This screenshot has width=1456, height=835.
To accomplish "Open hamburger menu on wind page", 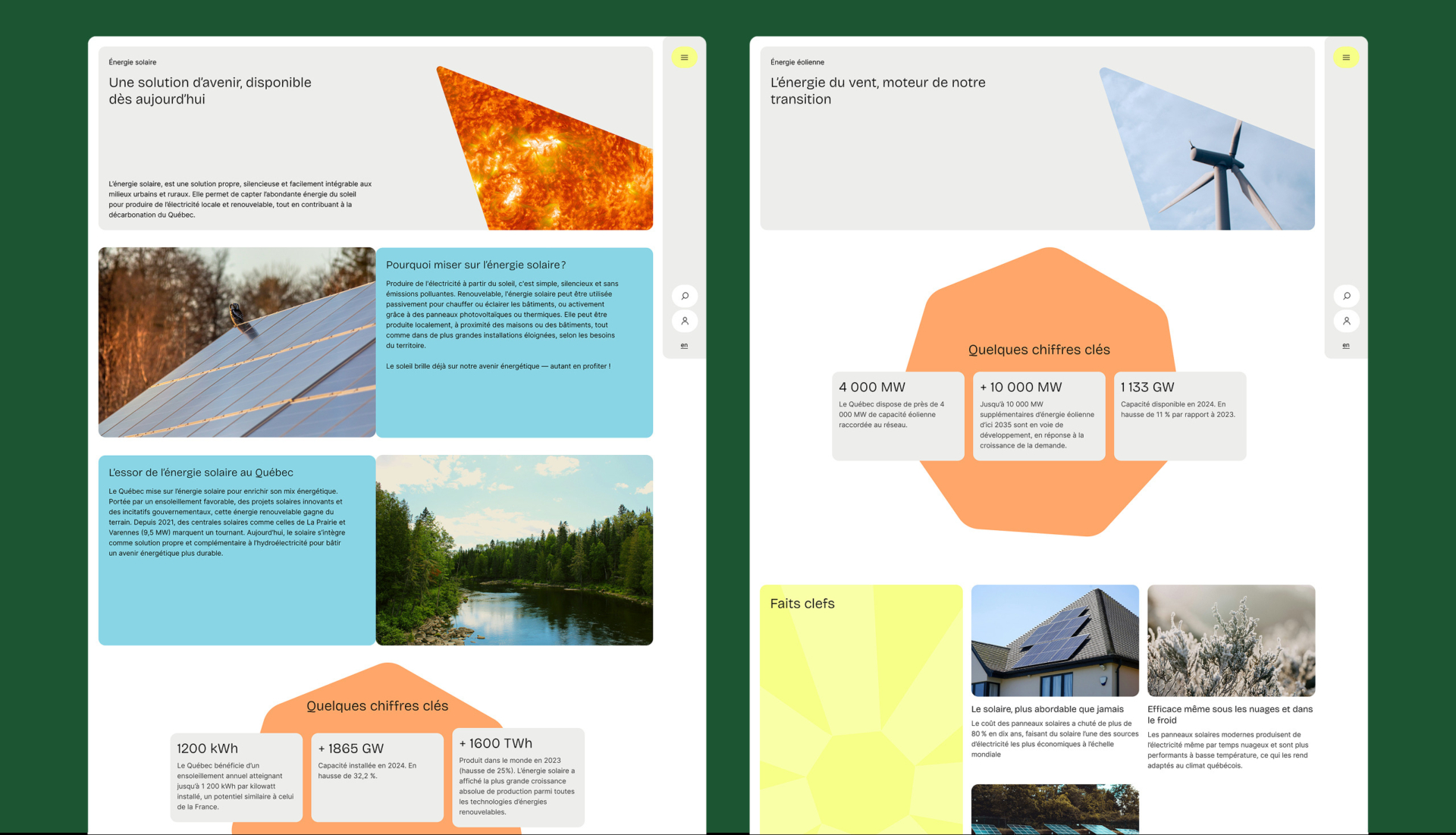I will pos(1346,58).
